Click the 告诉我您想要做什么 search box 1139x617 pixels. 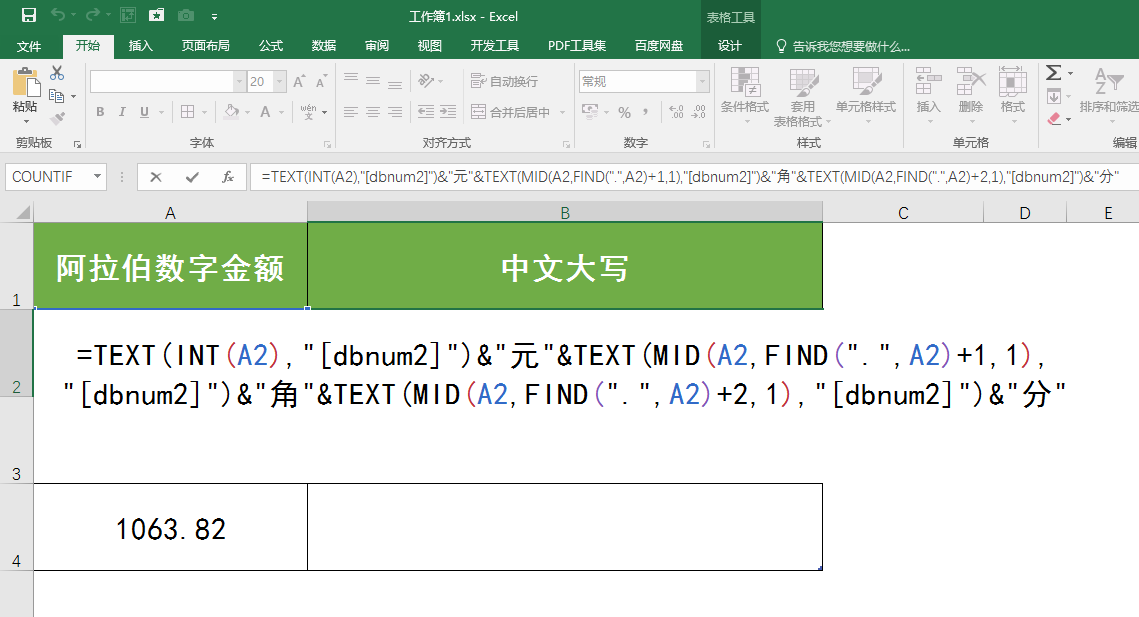pyautogui.click(x=843, y=46)
